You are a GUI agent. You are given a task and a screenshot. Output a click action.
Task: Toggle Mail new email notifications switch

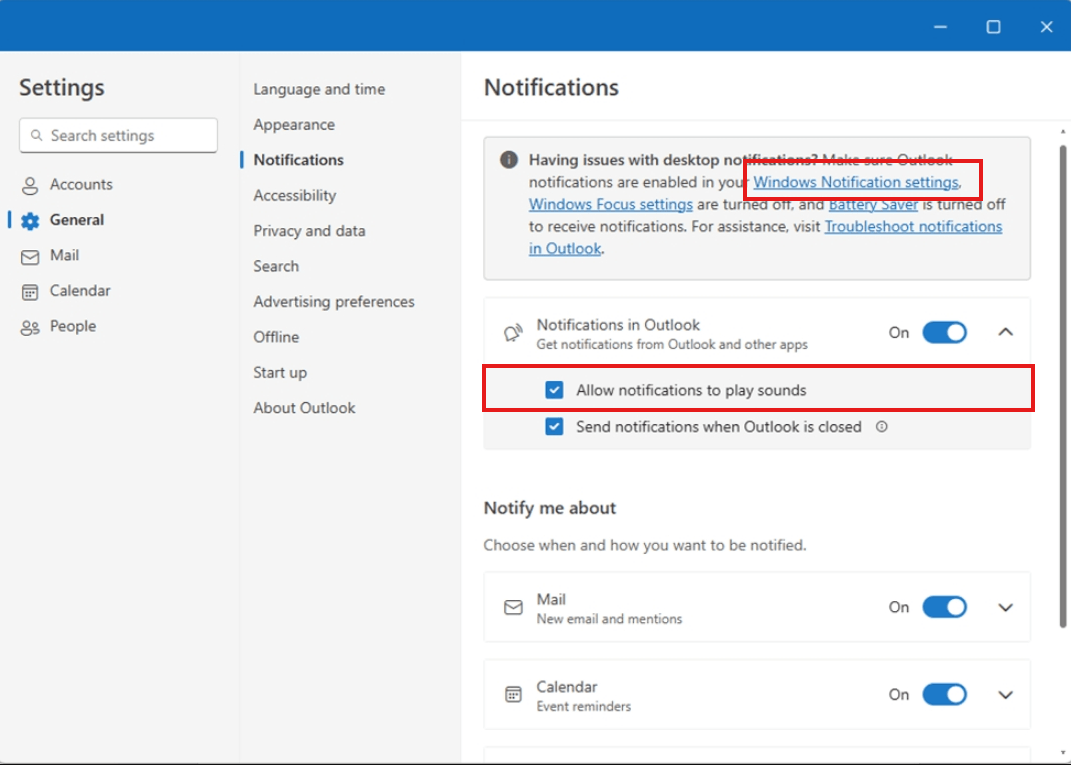coord(945,607)
